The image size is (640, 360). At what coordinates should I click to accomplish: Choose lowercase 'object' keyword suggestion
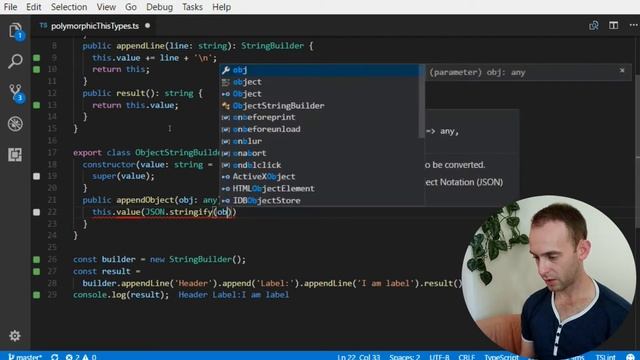point(320,82)
